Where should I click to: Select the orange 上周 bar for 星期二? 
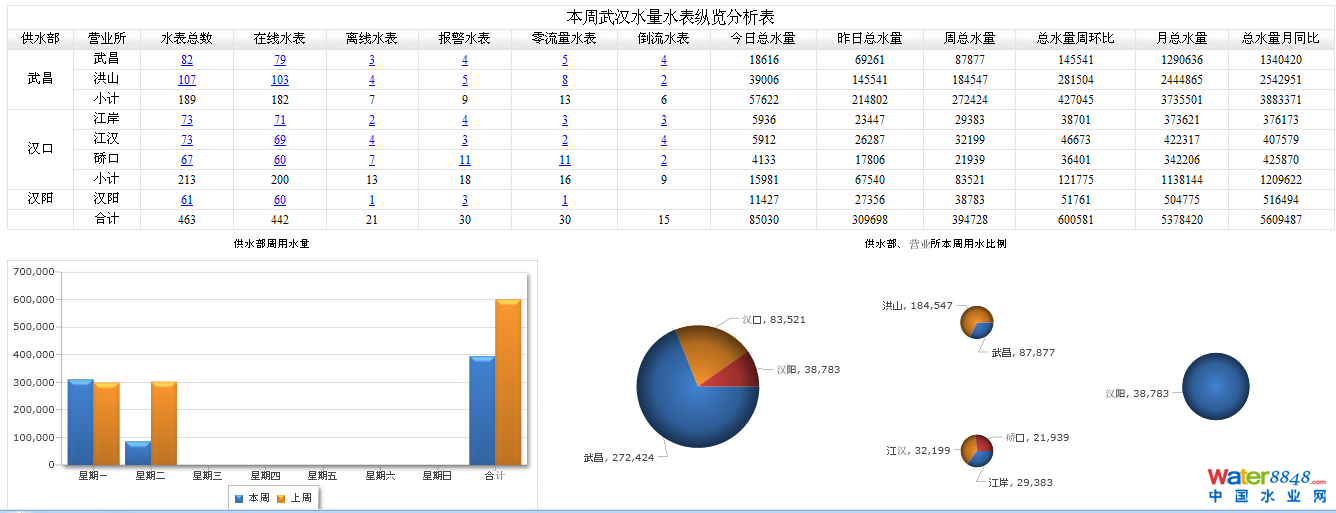(x=164, y=423)
